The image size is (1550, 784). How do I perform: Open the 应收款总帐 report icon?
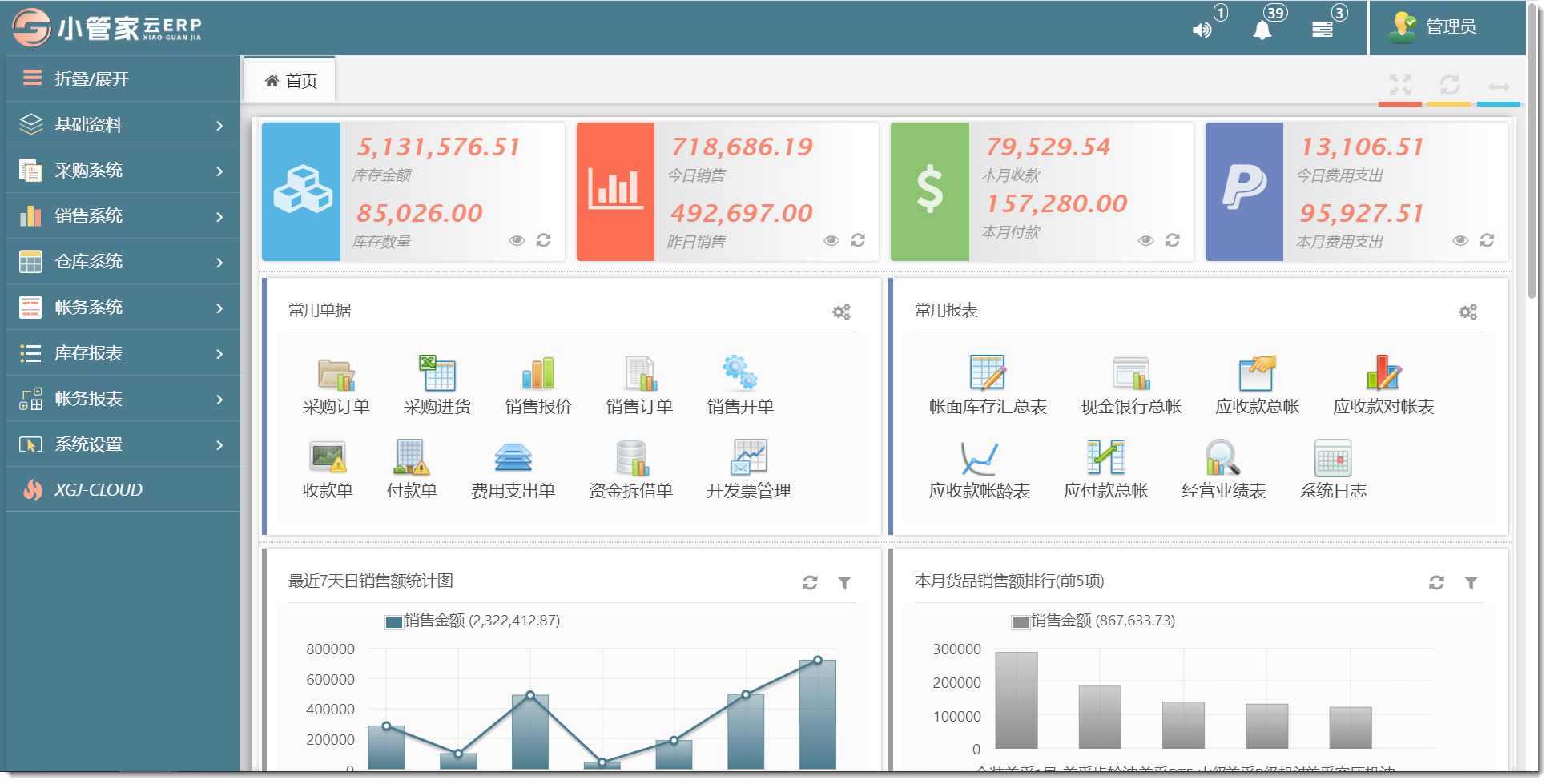pos(1257,374)
